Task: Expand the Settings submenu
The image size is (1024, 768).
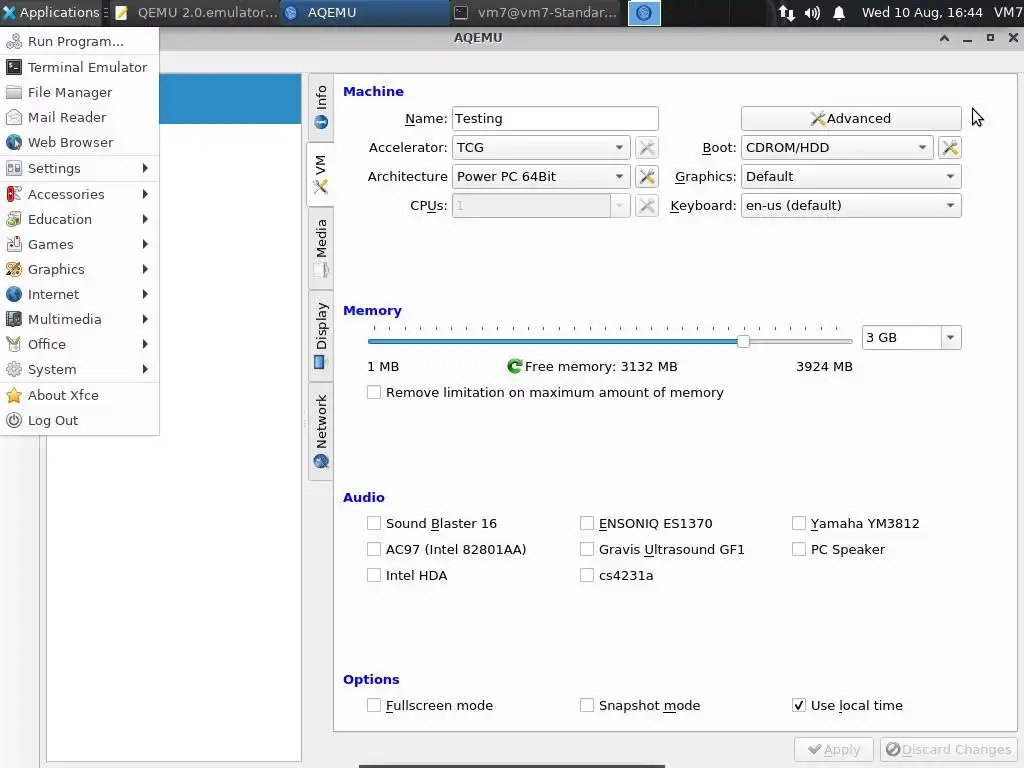Action: tap(79, 168)
